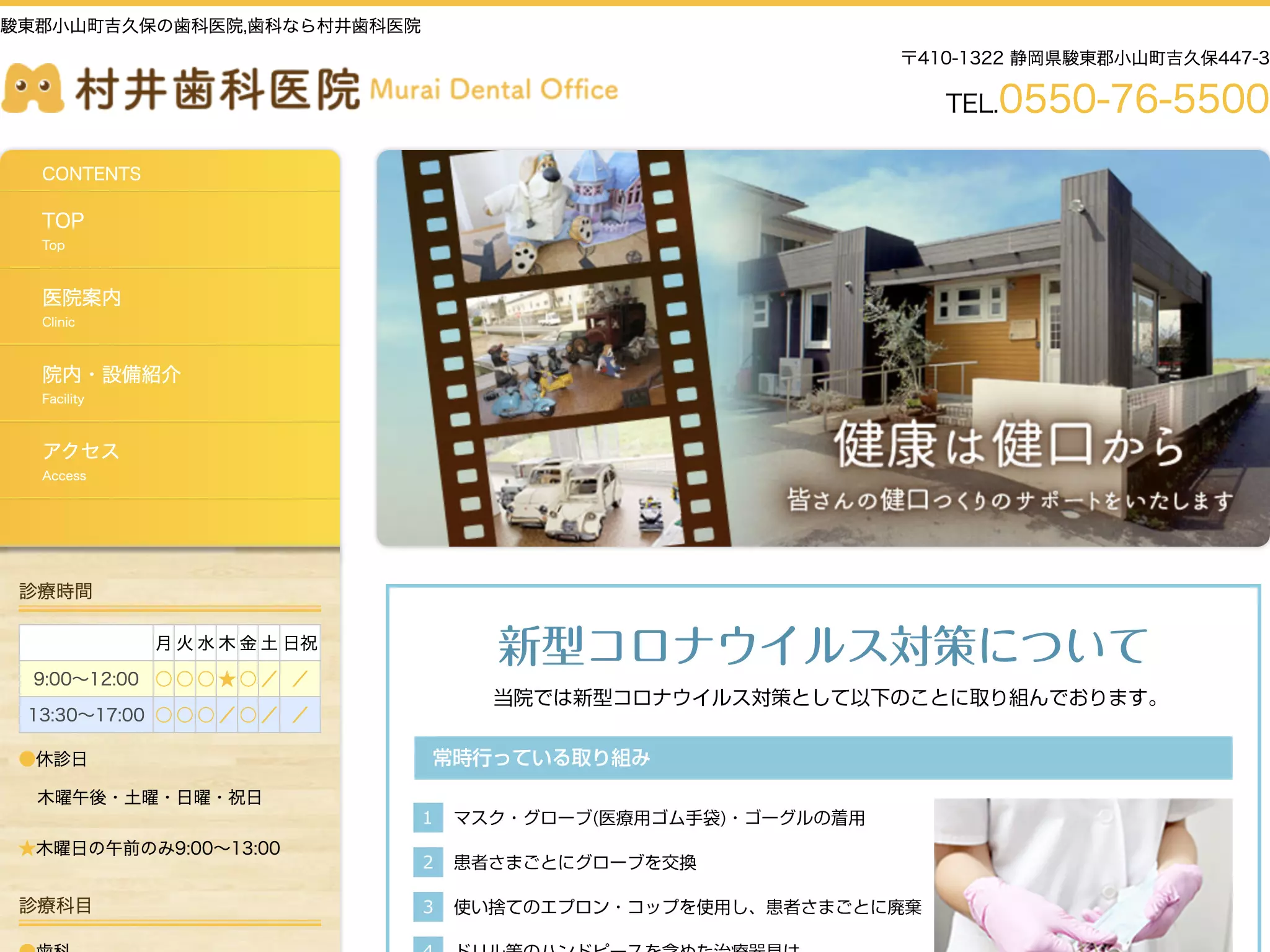Select the 9:00〜12:00 time row label
The height and width of the screenshot is (952, 1270).
[x=86, y=679]
